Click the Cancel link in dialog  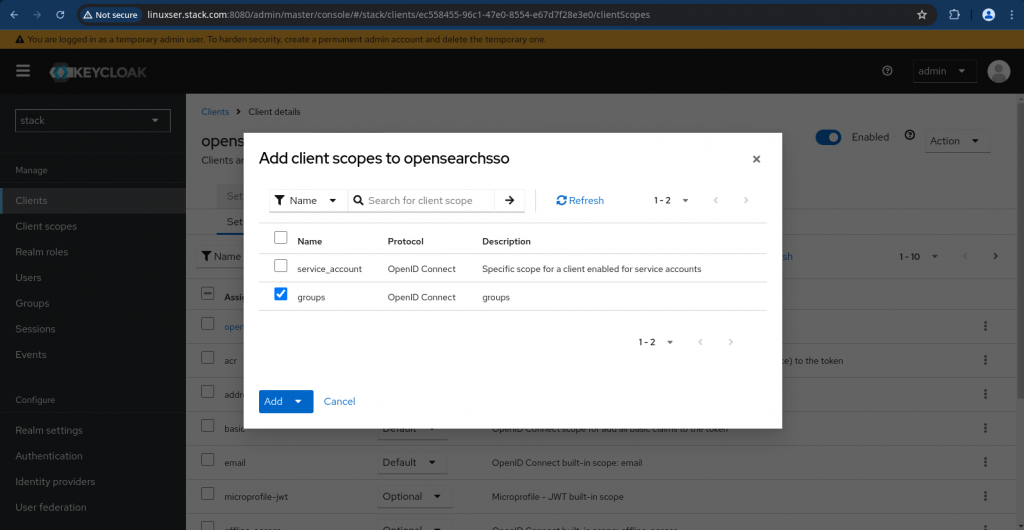click(x=339, y=401)
